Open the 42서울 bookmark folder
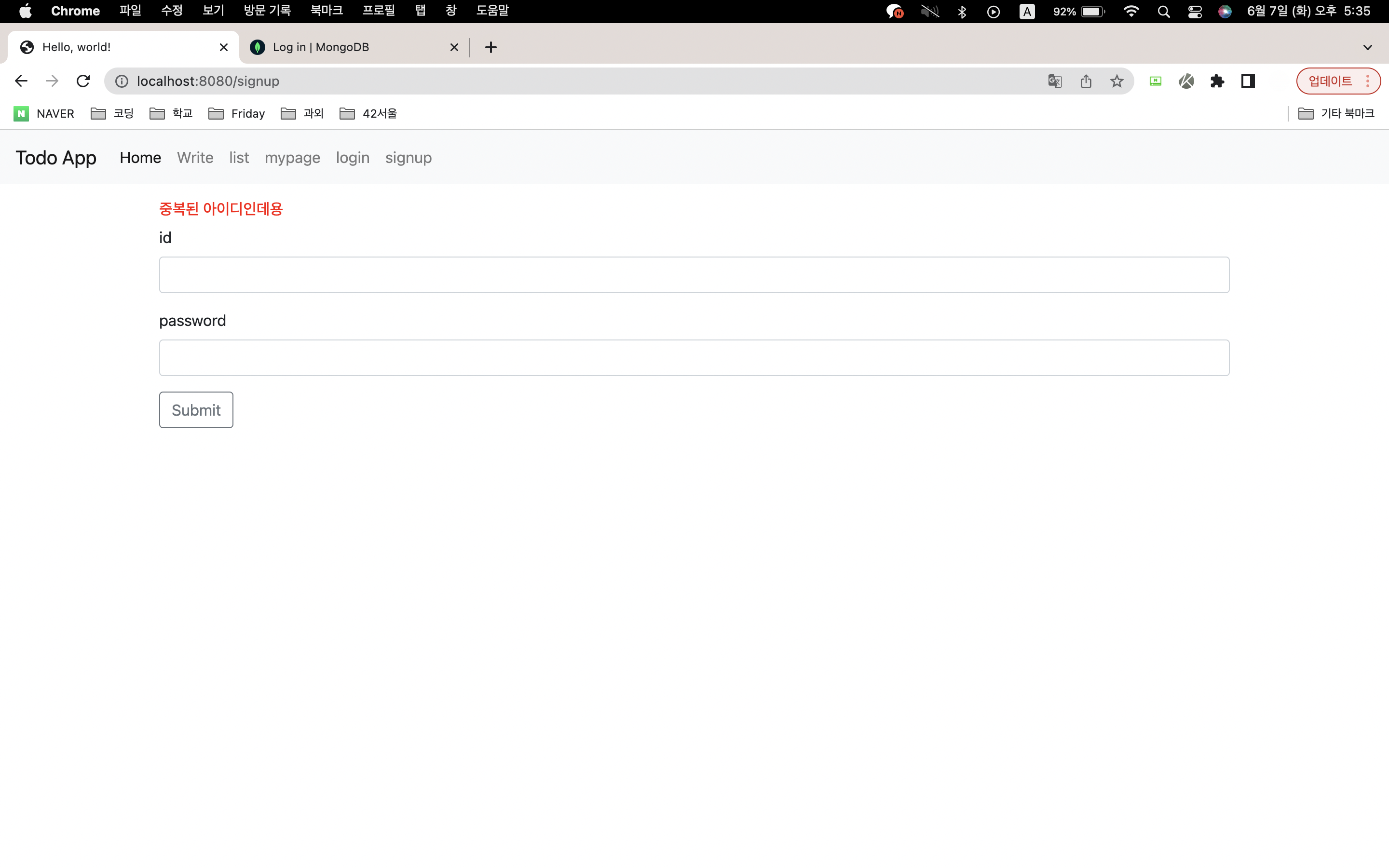 pyautogui.click(x=368, y=114)
